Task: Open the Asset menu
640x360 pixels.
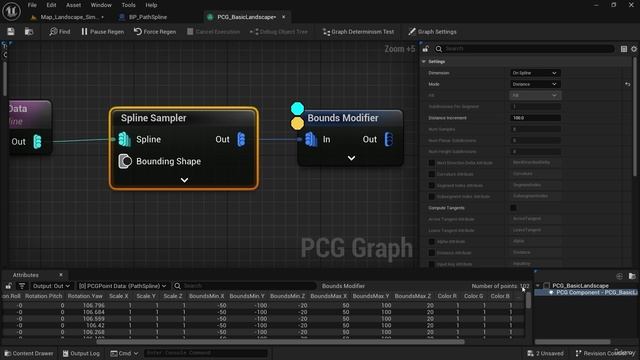Action: (73, 5)
